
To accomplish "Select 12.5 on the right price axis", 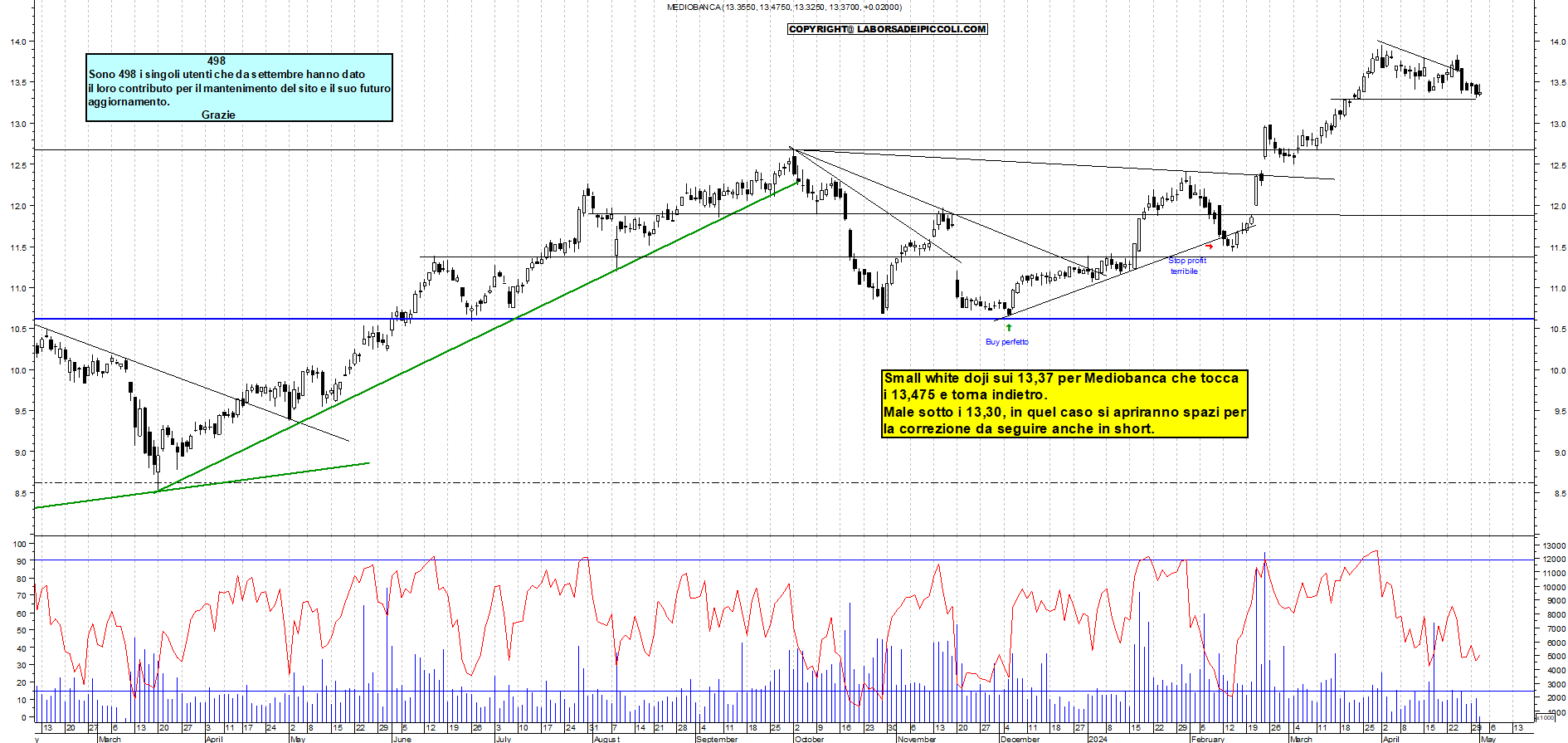I will 1557,165.
